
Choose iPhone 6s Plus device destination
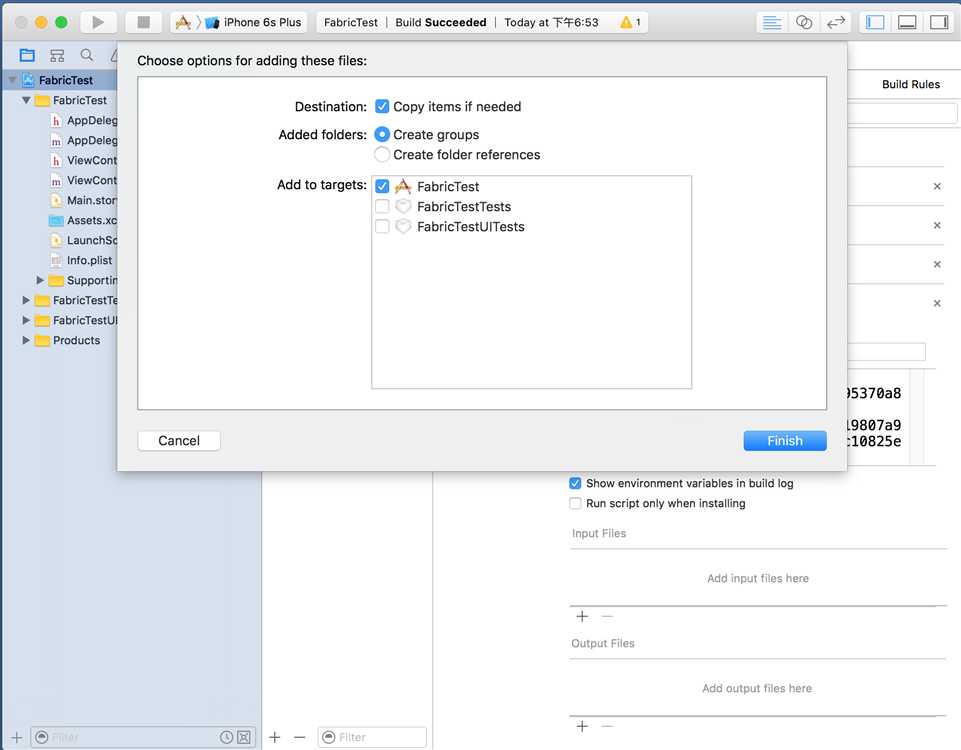tap(254, 23)
